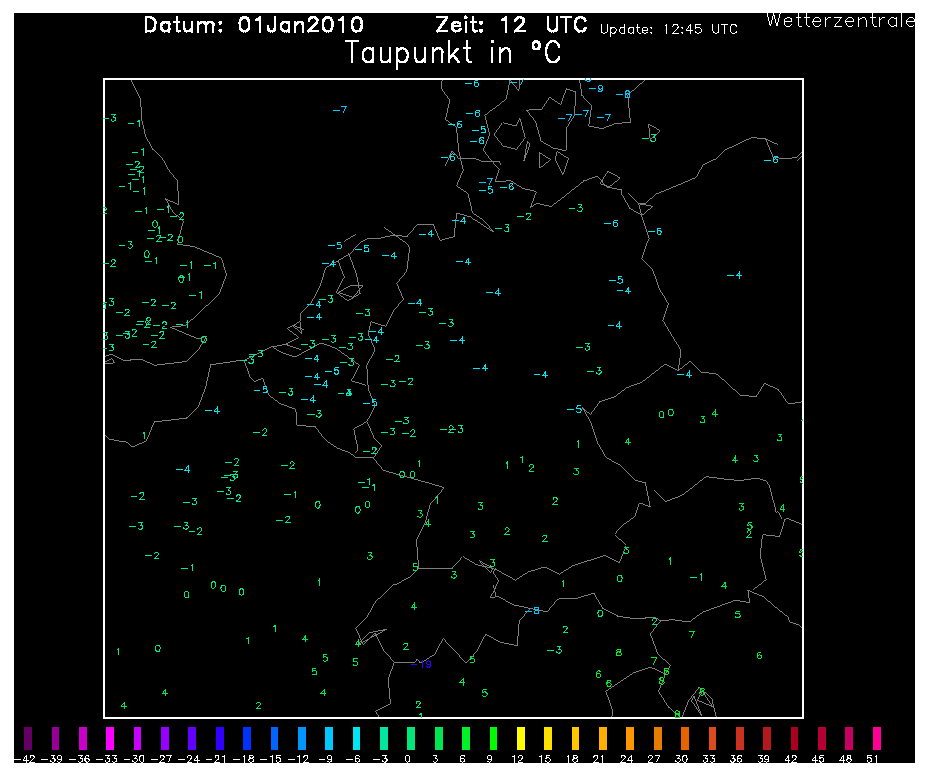Image resolution: width=928 pixels, height=776 pixels.
Task: Click the cyan legend swatch above -6
Action: click(x=356, y=738)
